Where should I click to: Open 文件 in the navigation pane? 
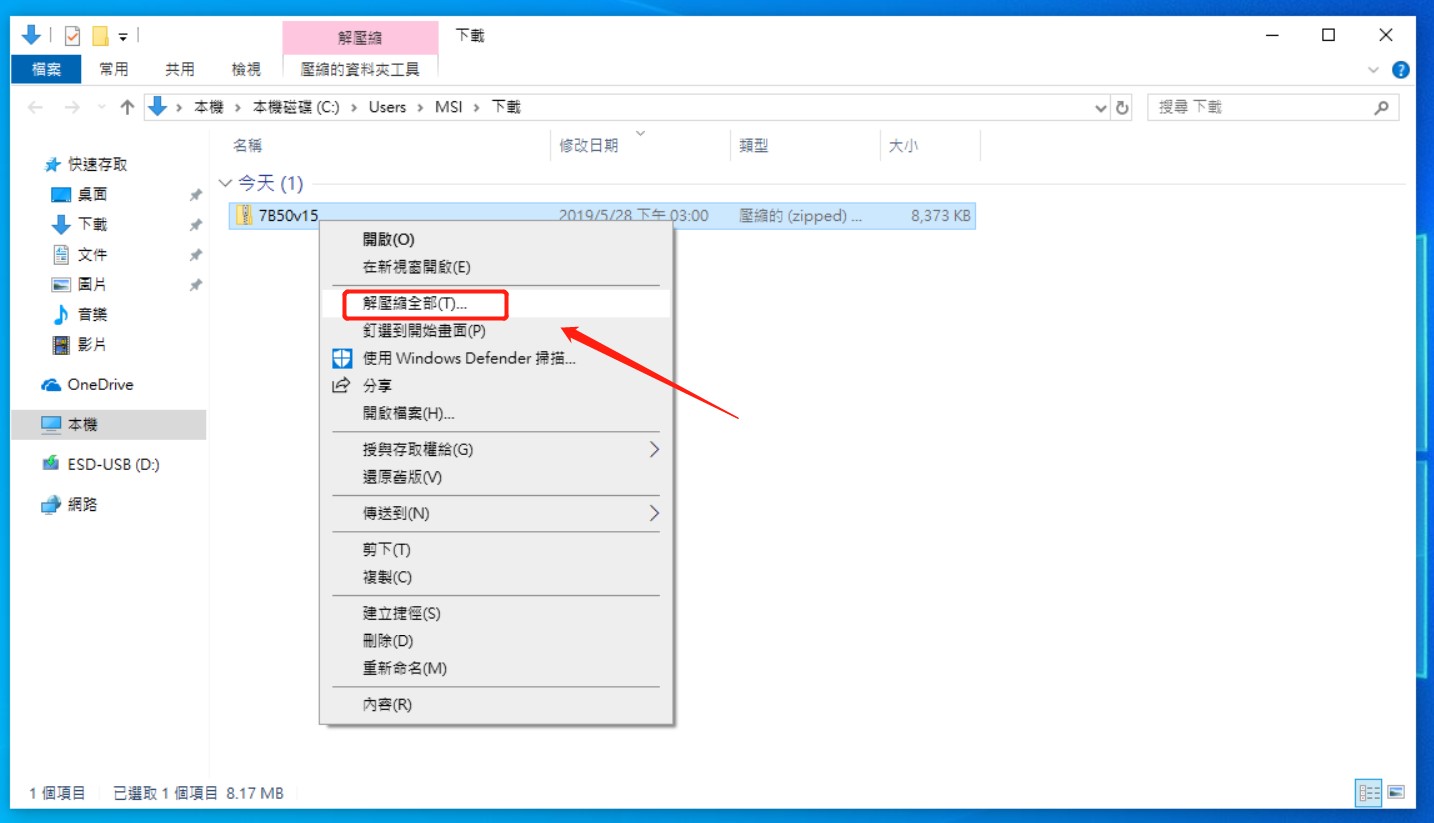tap(92, 254)
